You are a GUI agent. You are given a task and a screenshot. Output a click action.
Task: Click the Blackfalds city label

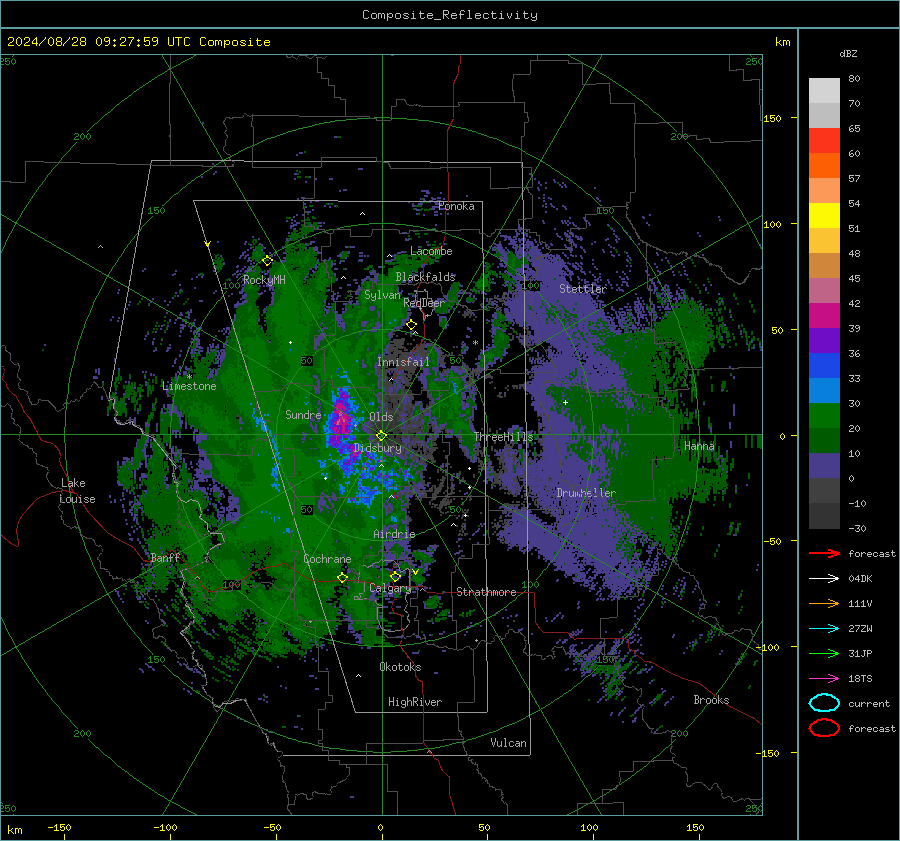click(425, 277)
